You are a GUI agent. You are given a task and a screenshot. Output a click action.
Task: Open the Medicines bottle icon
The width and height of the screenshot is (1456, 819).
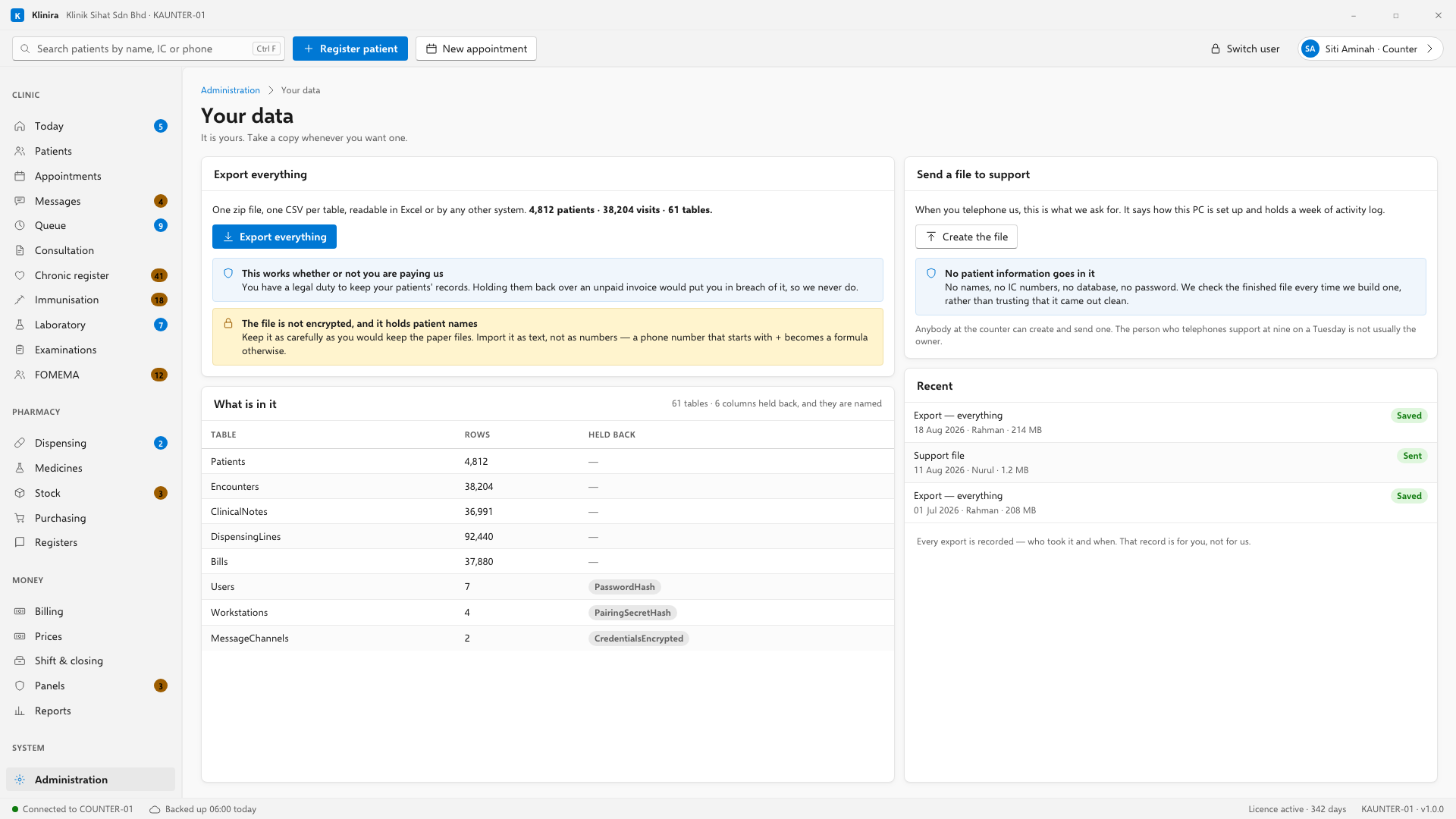pos(20,468)
